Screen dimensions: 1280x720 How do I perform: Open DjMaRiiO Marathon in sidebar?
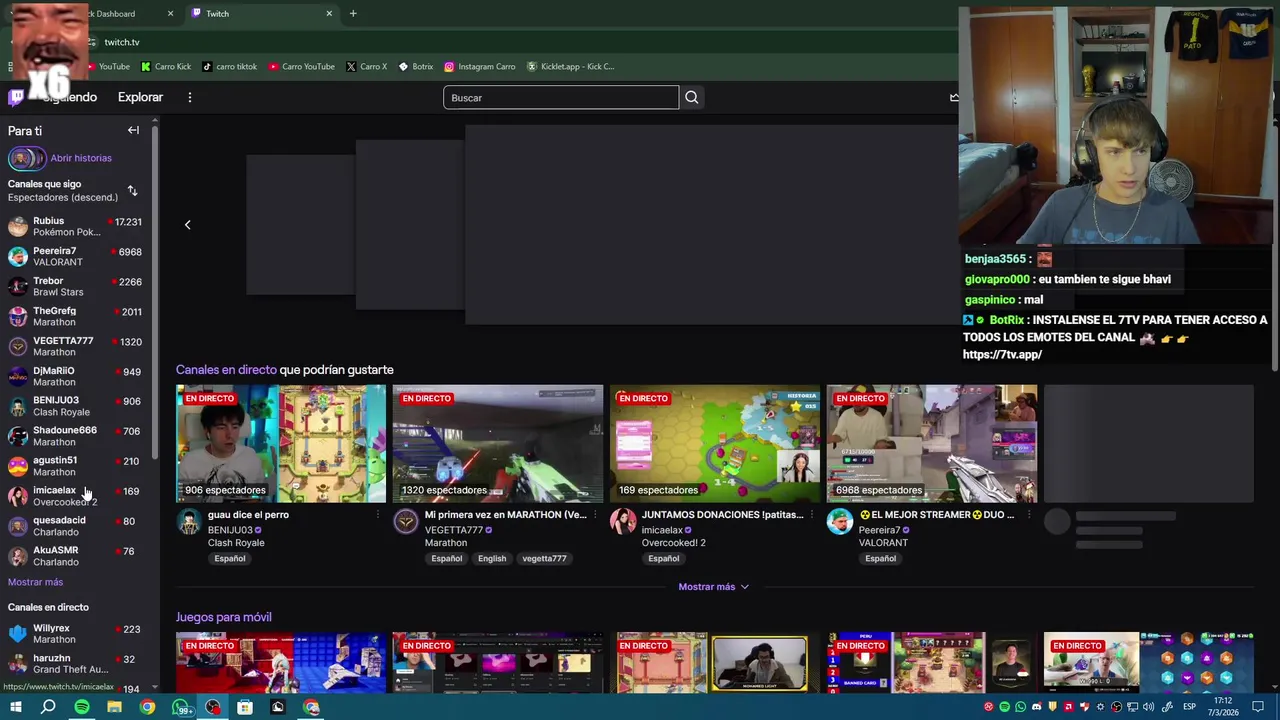(x=78, y=376)
